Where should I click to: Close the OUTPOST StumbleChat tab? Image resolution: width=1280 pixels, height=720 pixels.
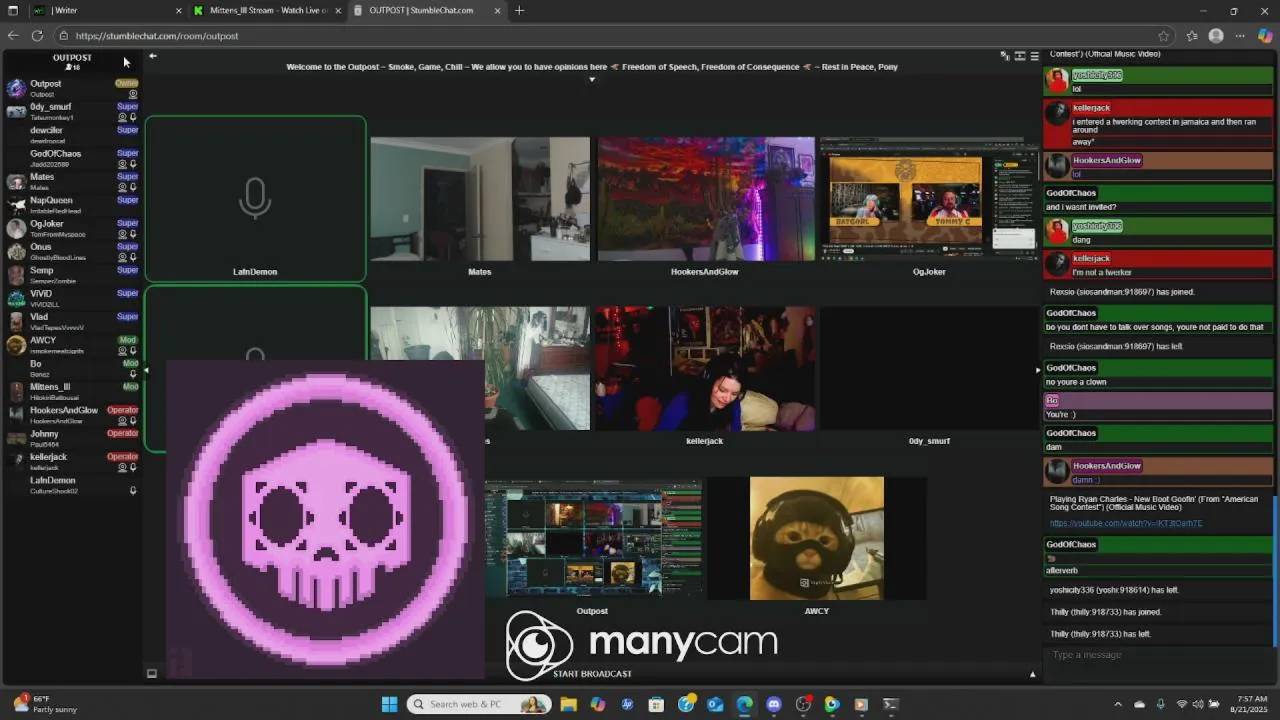497,10
